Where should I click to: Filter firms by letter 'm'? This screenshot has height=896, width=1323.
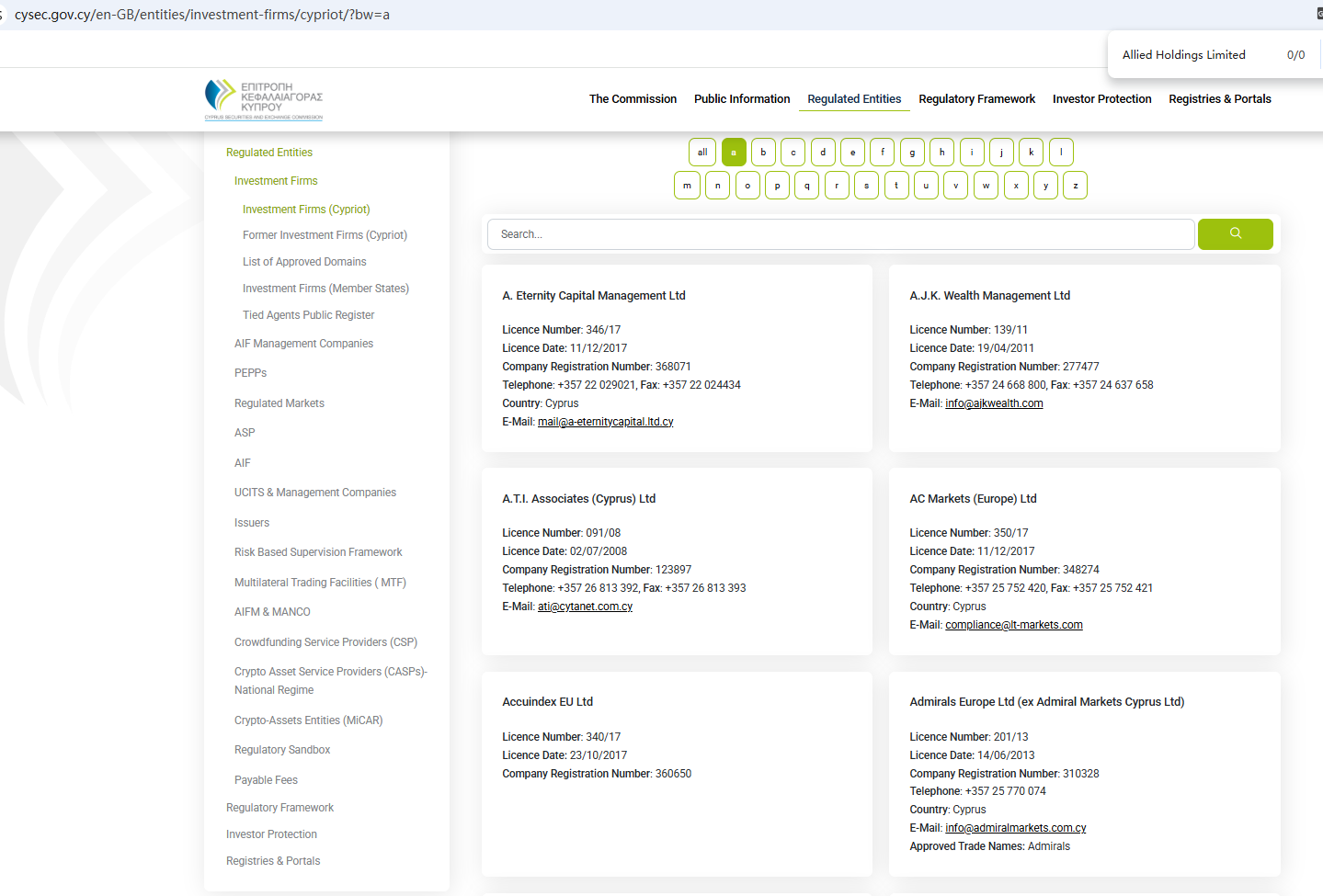687,186
